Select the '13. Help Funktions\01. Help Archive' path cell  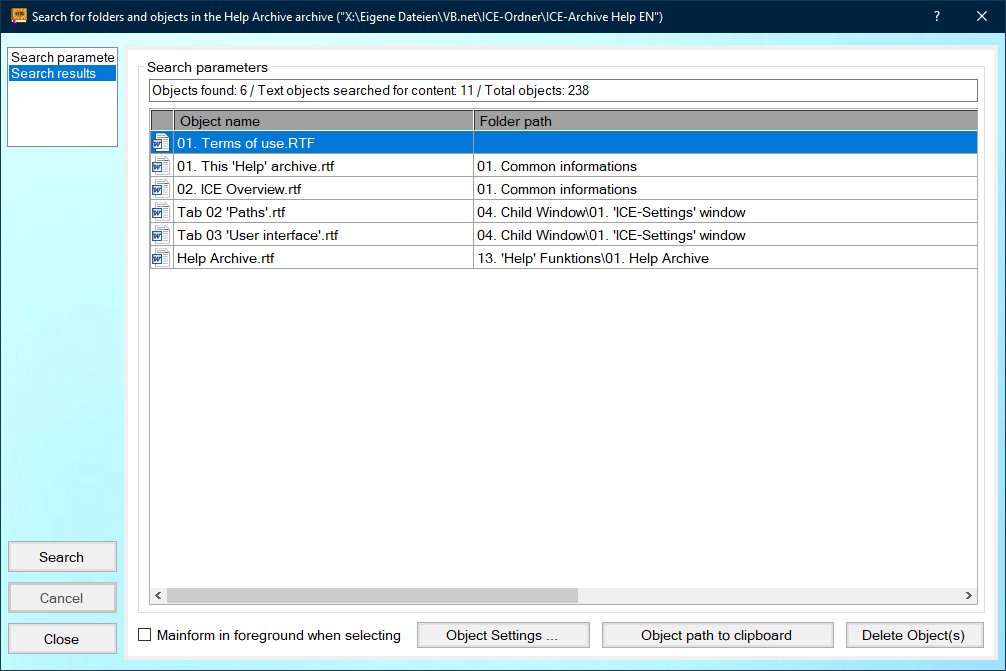tap(724, 258)
